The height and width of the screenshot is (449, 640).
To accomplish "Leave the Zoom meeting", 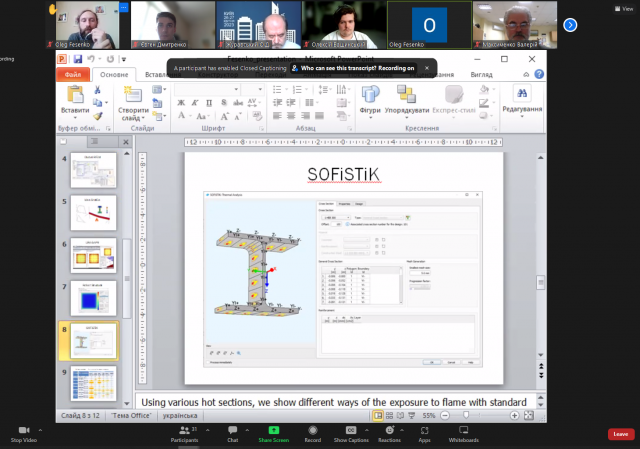I will [x=621, y=434].
